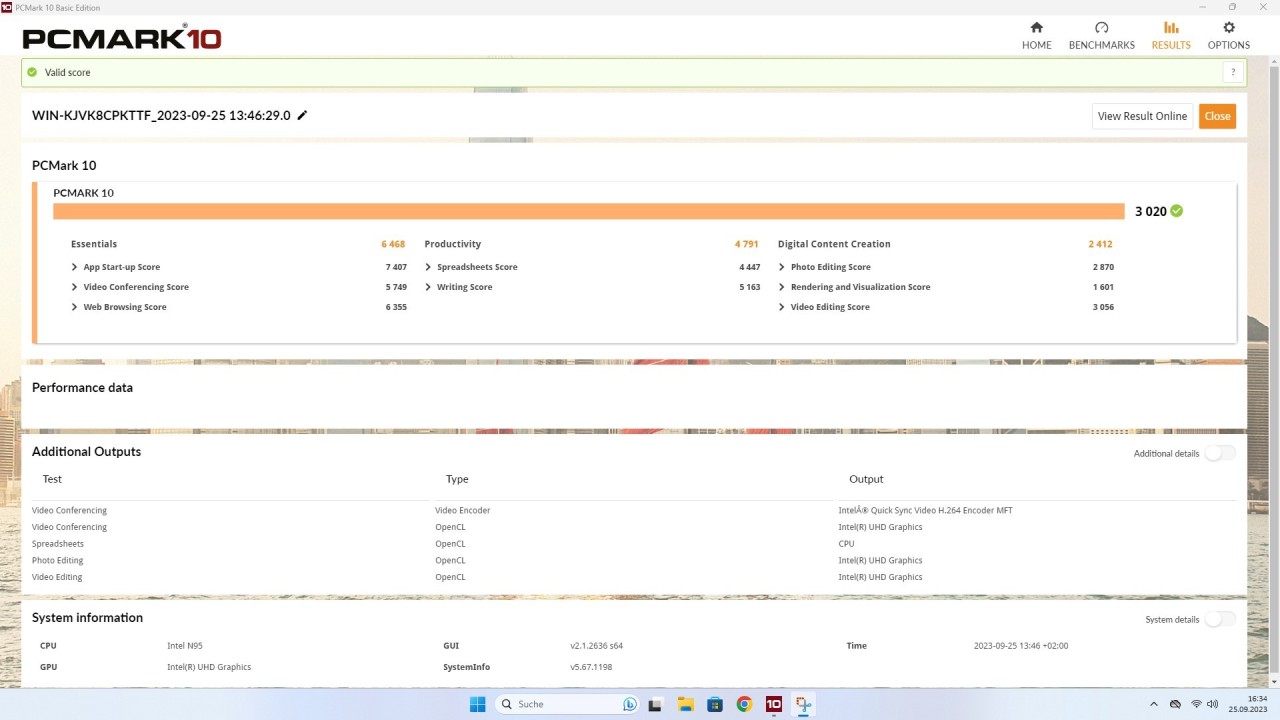The width and height of the screenshot is (1280, 720).
Task: Select the Essentials heading
Action: pyautogui.click(x=94, y=244)
